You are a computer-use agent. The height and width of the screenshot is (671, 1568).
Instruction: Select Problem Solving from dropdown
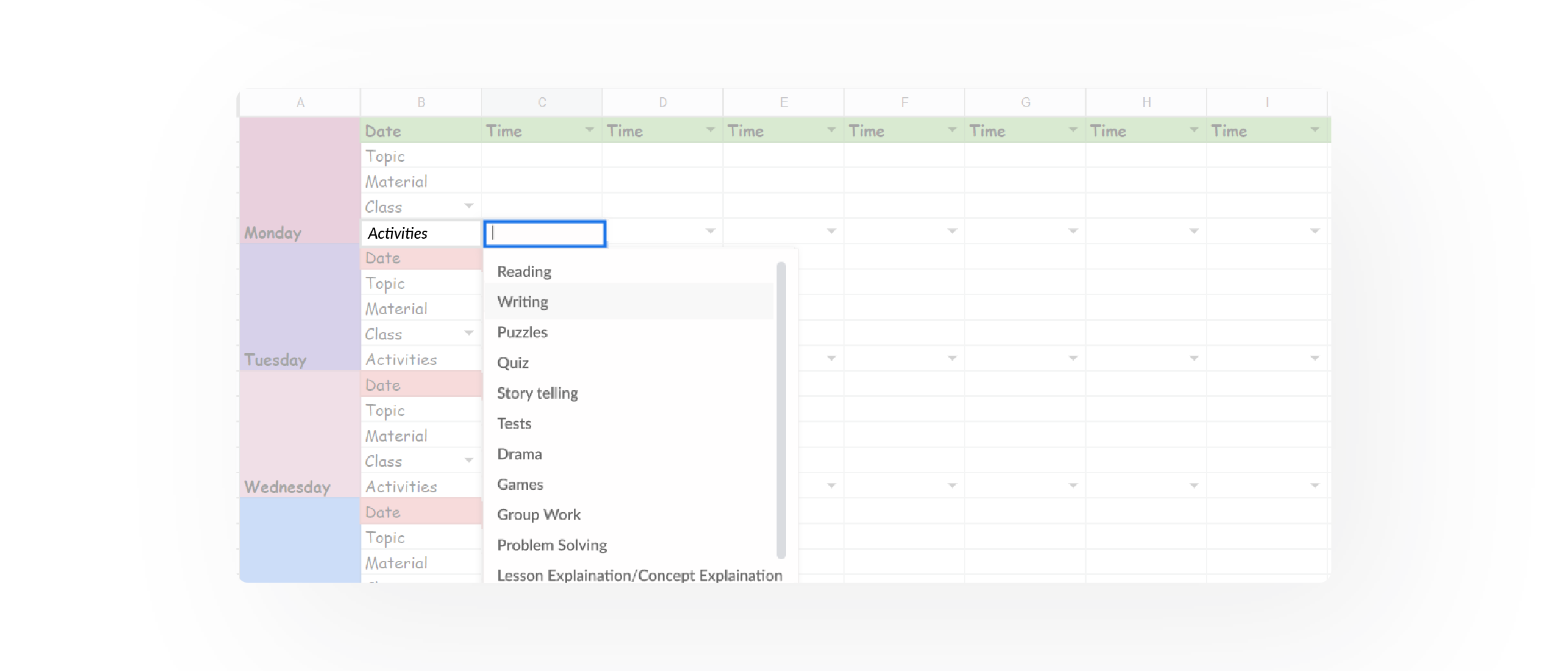(552, 545)
